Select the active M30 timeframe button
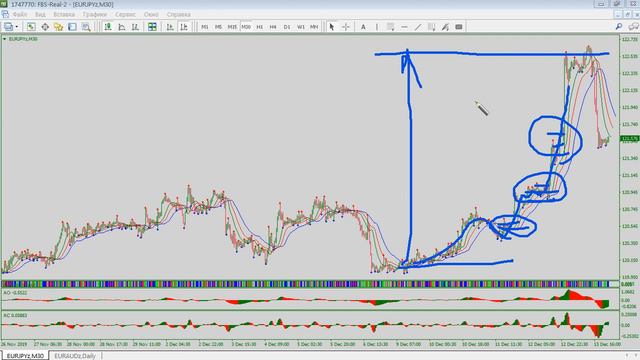This screenshot has width=640, height=360. click(x=246, y=27)
